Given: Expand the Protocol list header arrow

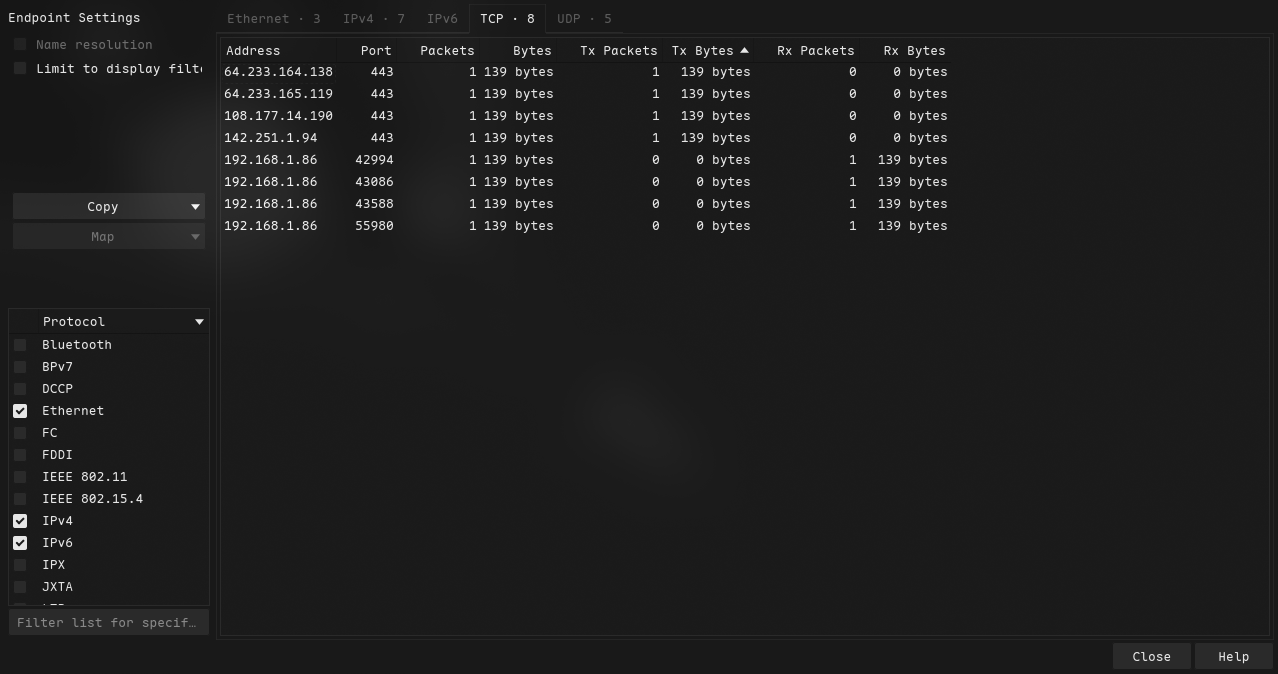Looking at the screenshot, I should pyautogui.click(x=199, y=322).
